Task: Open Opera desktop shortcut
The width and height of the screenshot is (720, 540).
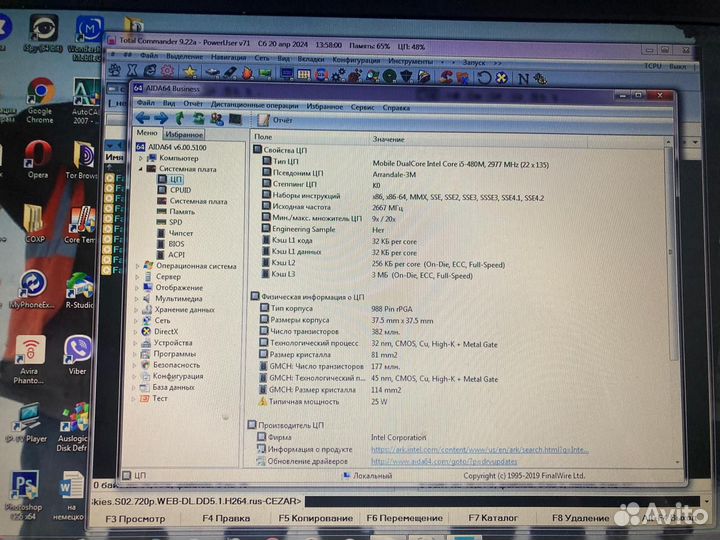Action: point(38,159)
